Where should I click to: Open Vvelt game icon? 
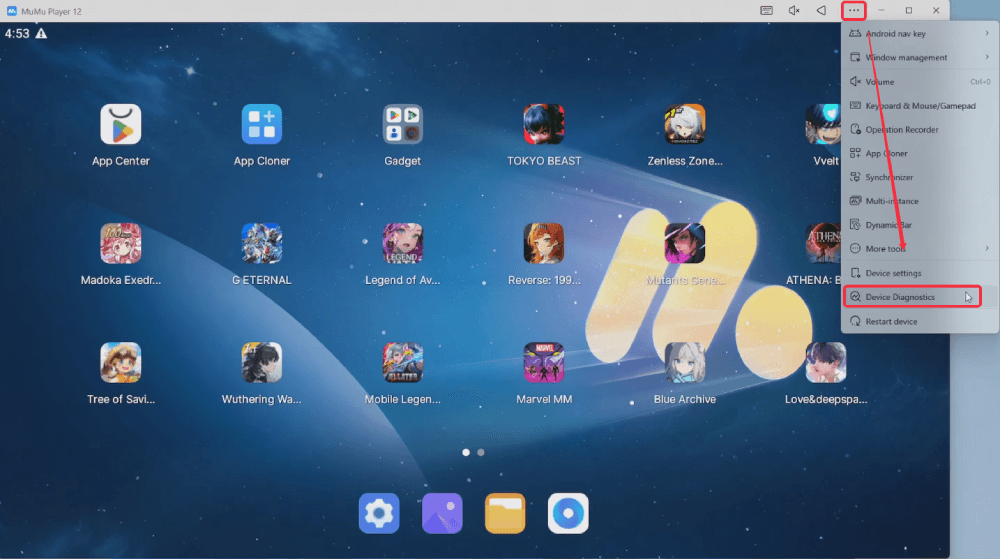[823, 124]
